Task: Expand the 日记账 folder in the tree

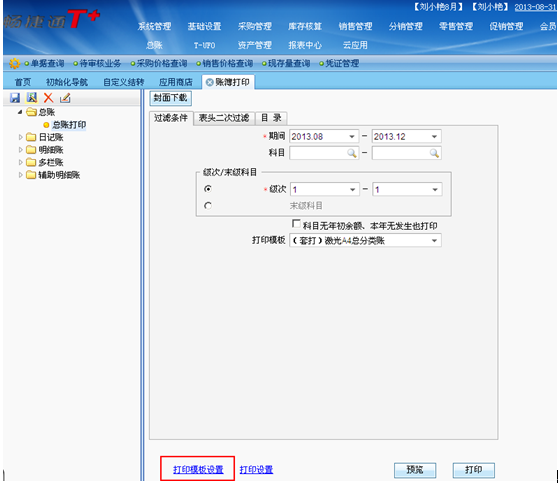Action: [21, 137]
